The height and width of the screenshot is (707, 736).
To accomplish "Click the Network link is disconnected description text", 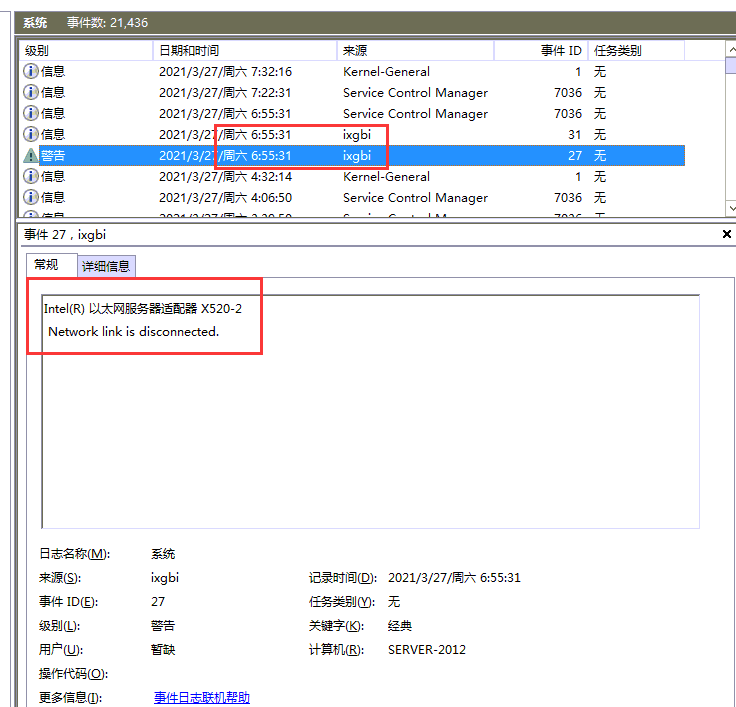I will [x=133, y=331].
